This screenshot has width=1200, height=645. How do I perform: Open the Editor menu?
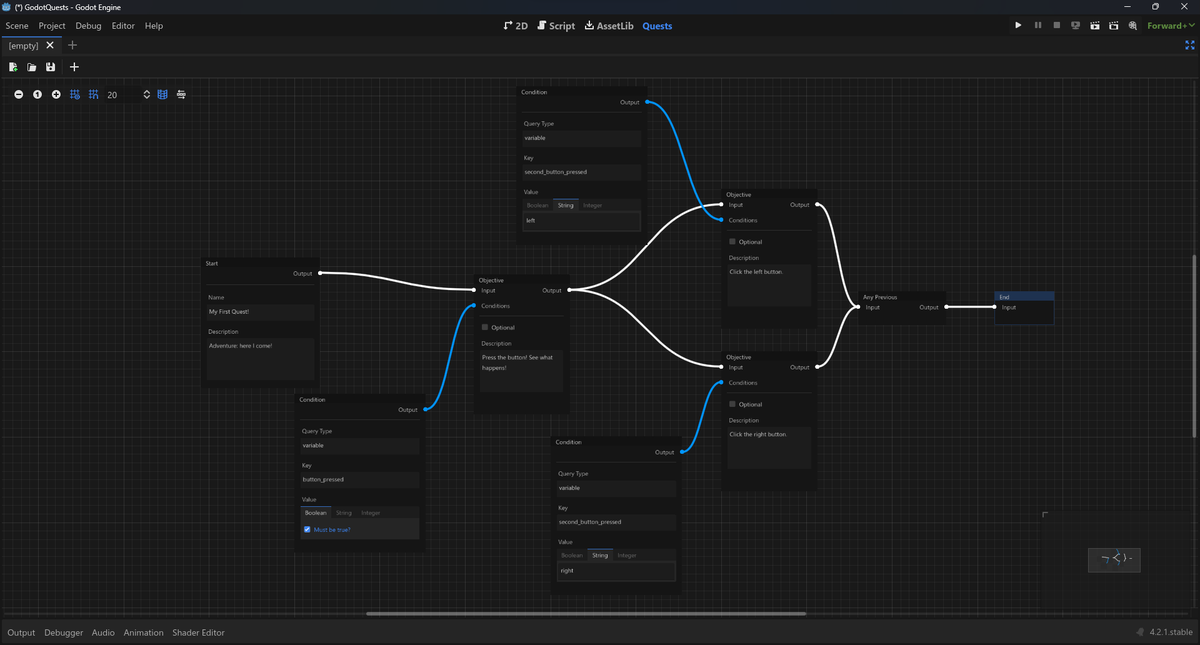click(123, 25)
